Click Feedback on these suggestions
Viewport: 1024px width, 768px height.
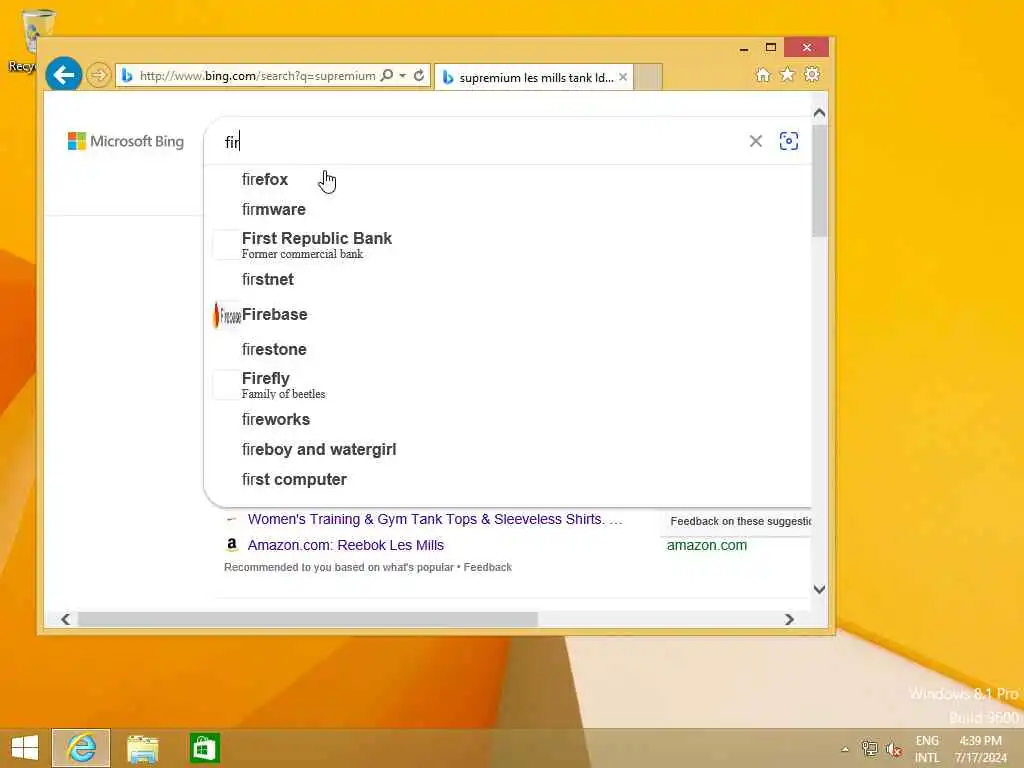741,521
